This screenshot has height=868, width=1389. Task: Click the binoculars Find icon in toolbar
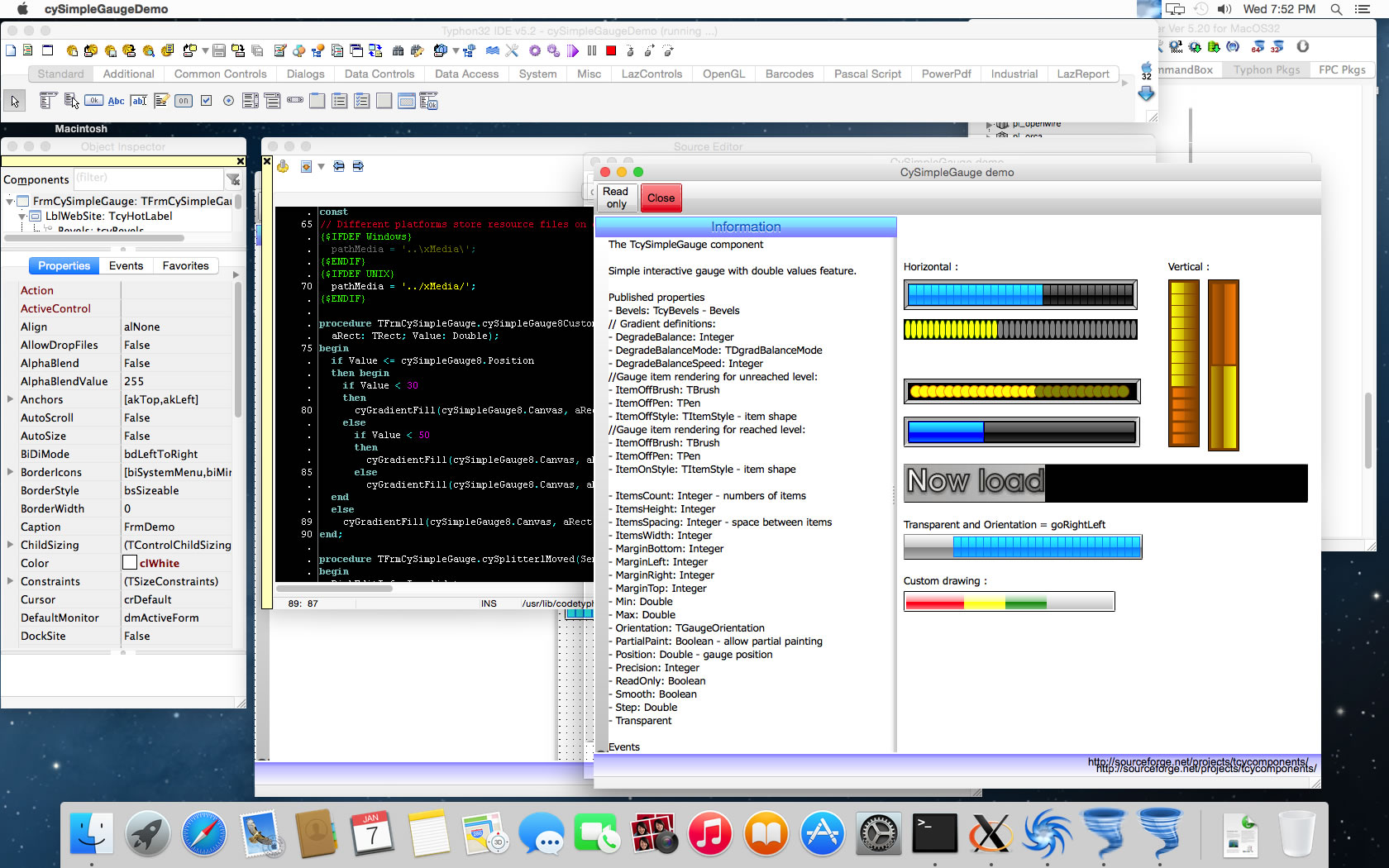click(399, 50)
